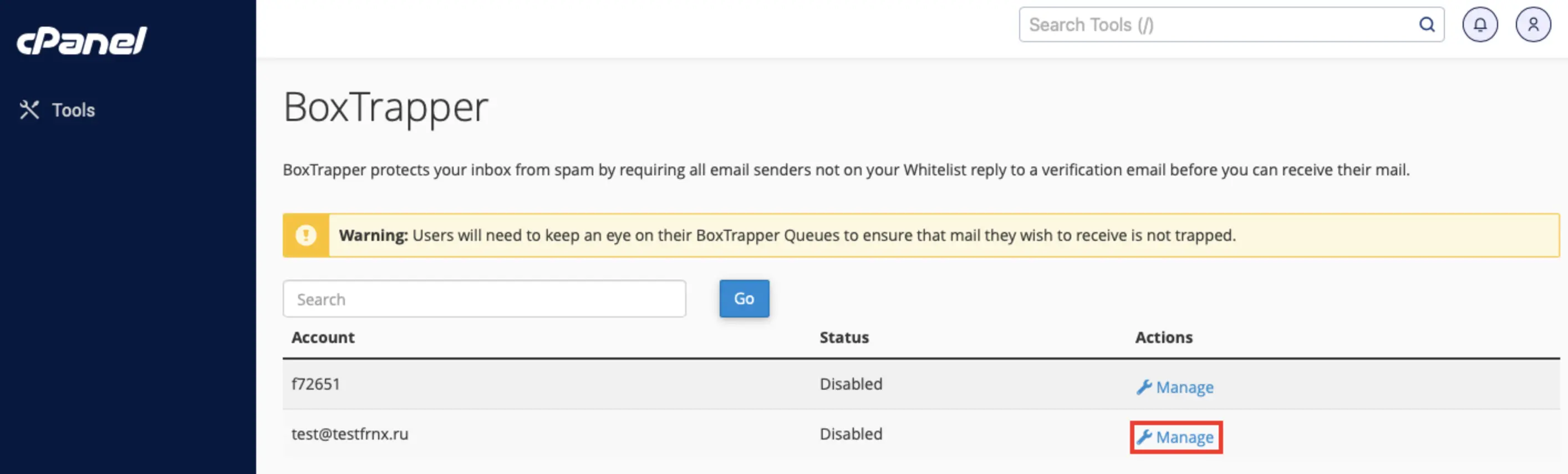
Task: Focus the BoxTrapper account Search field
Action: [x=484, y=299]
